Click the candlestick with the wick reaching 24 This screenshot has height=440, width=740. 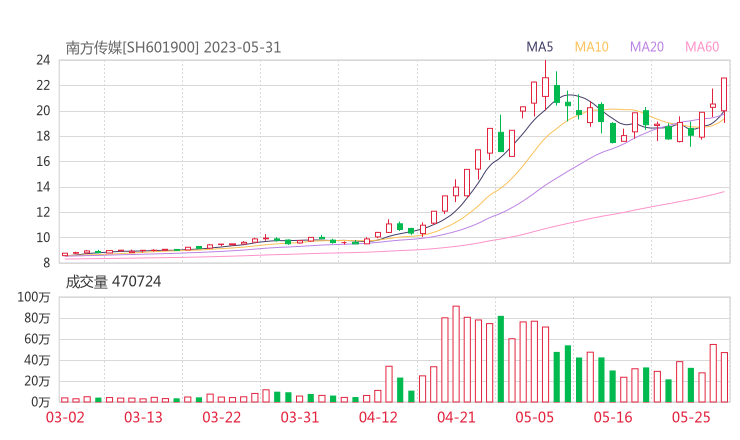pos(546,86)
